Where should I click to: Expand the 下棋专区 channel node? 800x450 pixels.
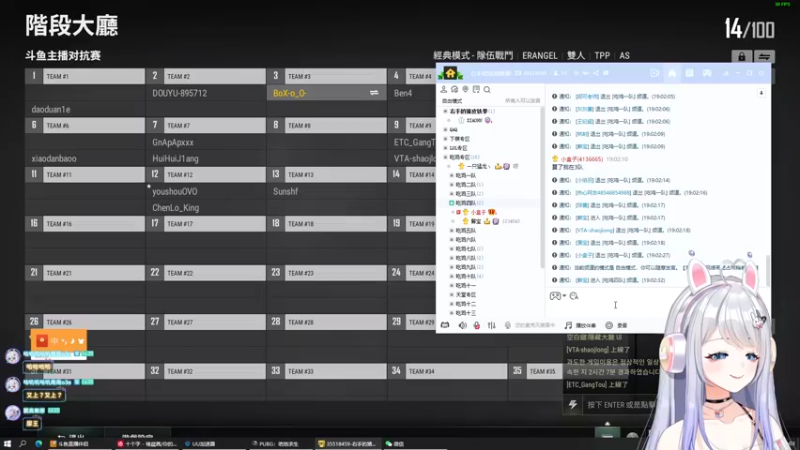445,139
